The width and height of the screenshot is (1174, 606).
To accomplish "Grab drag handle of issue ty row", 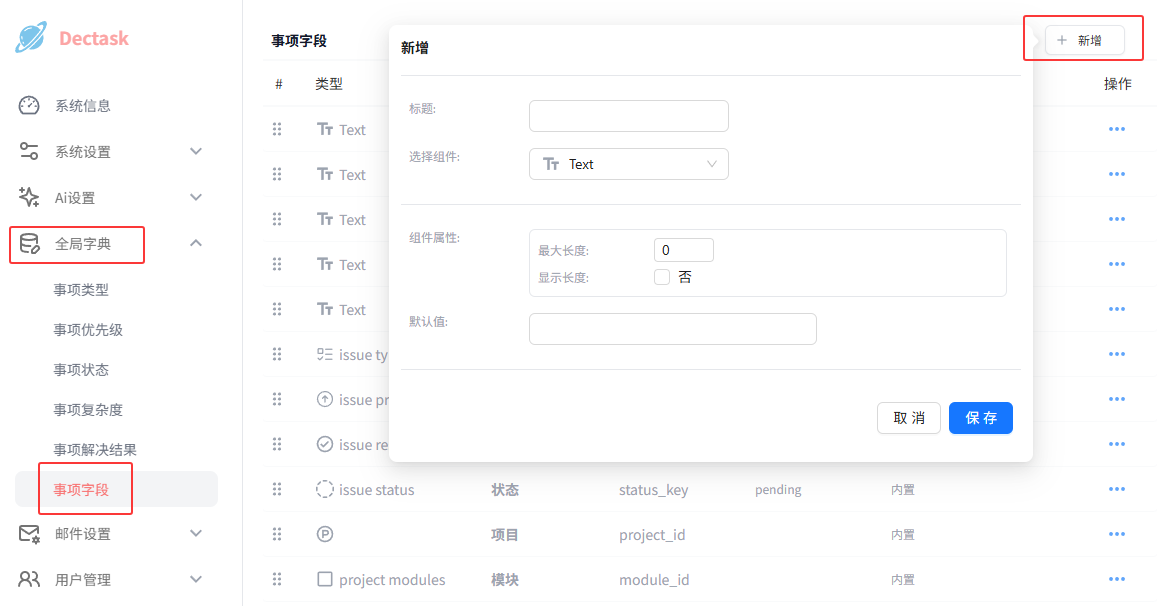I will tap(277, 354).
